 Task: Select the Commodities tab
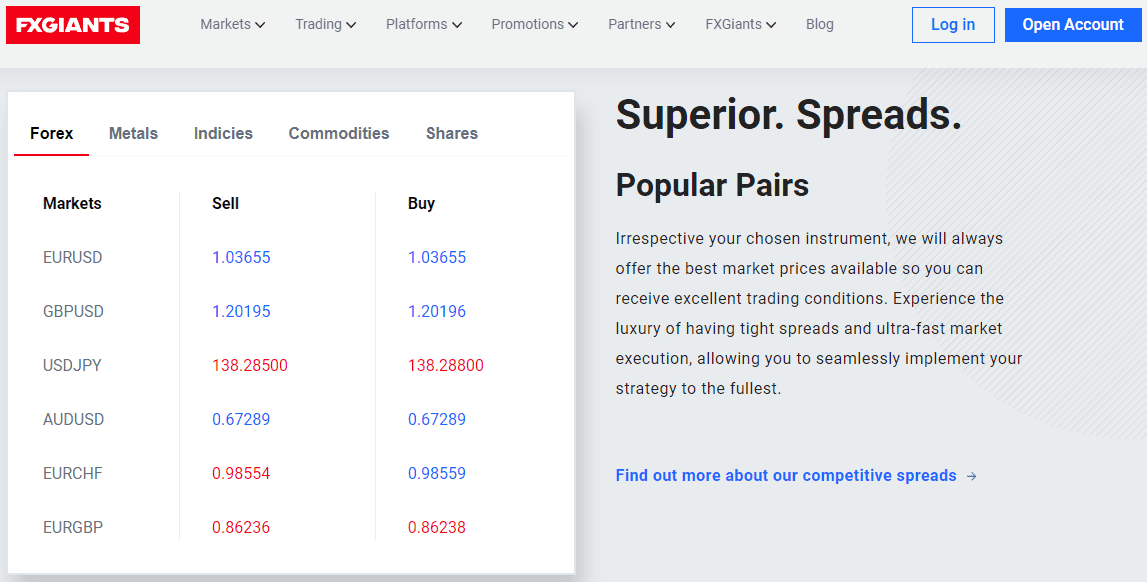[339, 133]
